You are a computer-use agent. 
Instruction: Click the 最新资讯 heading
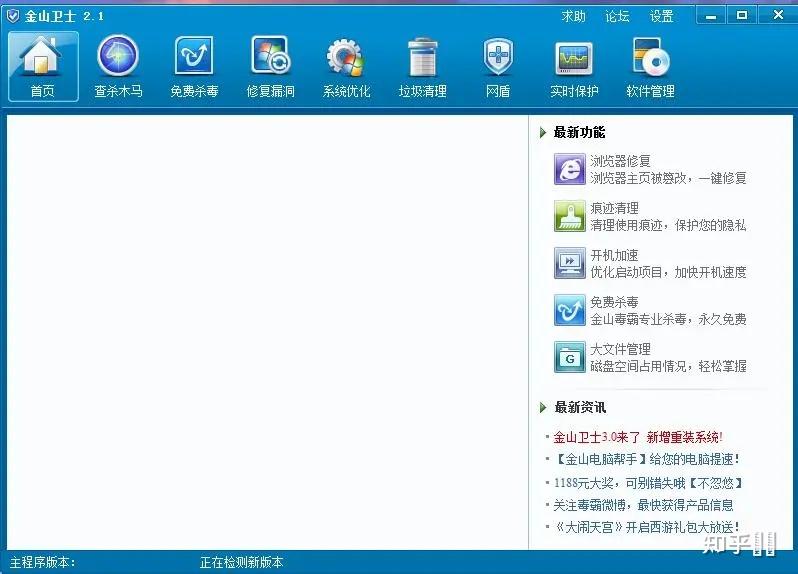point(580,408)
